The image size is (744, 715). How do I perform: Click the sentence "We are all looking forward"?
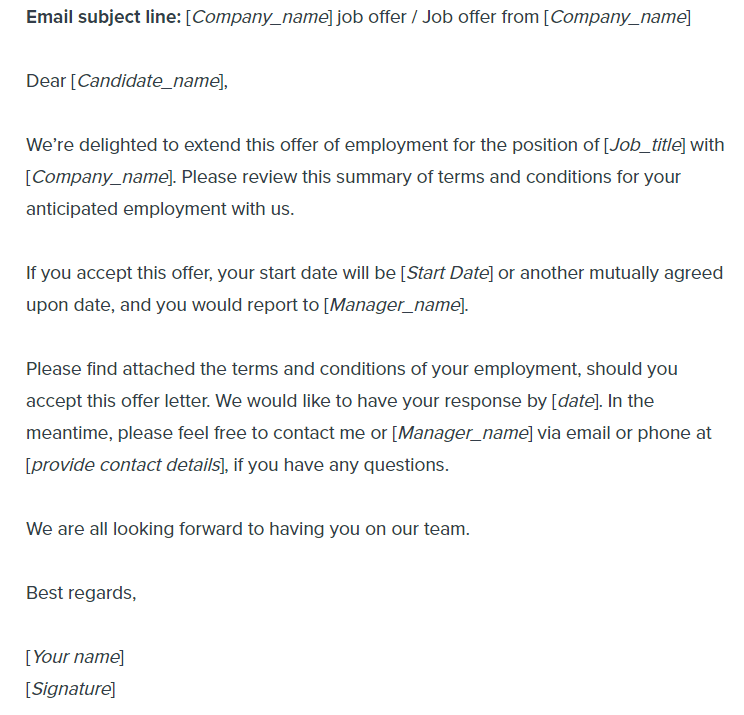tap(247, 529)
